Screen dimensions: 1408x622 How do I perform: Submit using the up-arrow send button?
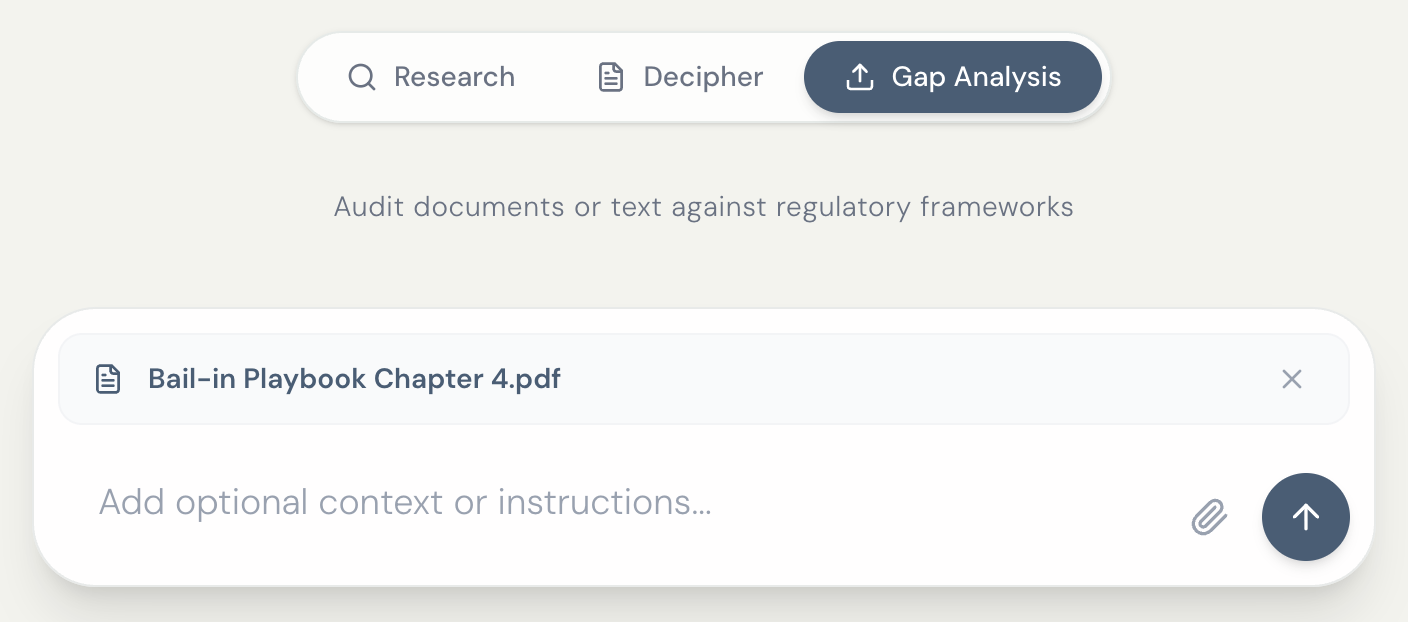[1305, 517]
